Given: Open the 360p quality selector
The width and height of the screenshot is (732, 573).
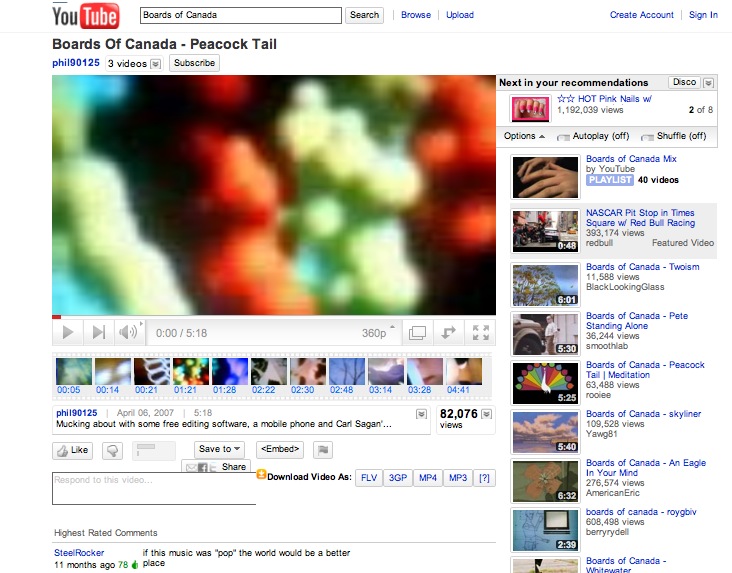Looking at the screenshot, I should pyautogui.click(x=378, y=333).
